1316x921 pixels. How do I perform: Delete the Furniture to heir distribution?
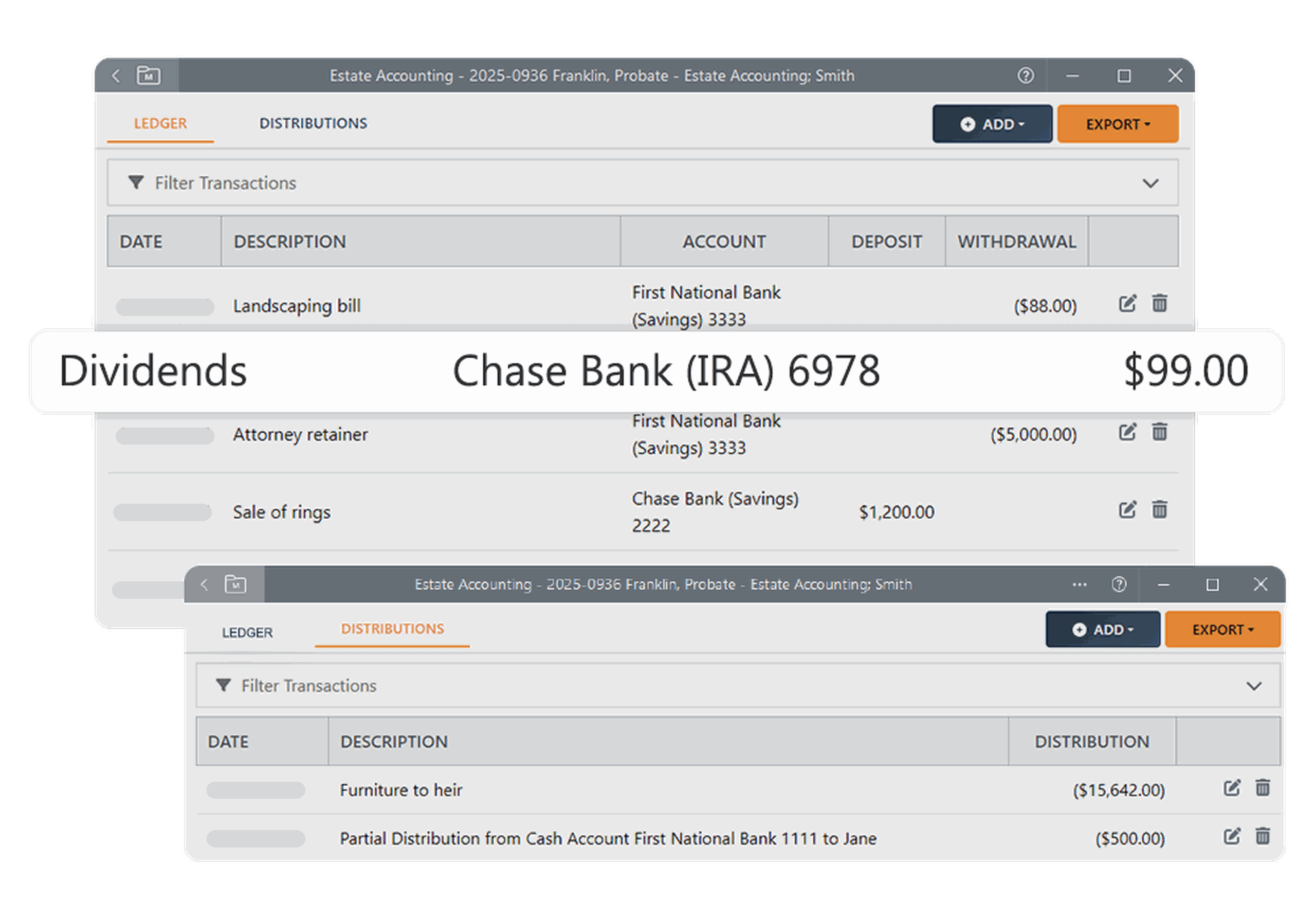(1262, 789)
